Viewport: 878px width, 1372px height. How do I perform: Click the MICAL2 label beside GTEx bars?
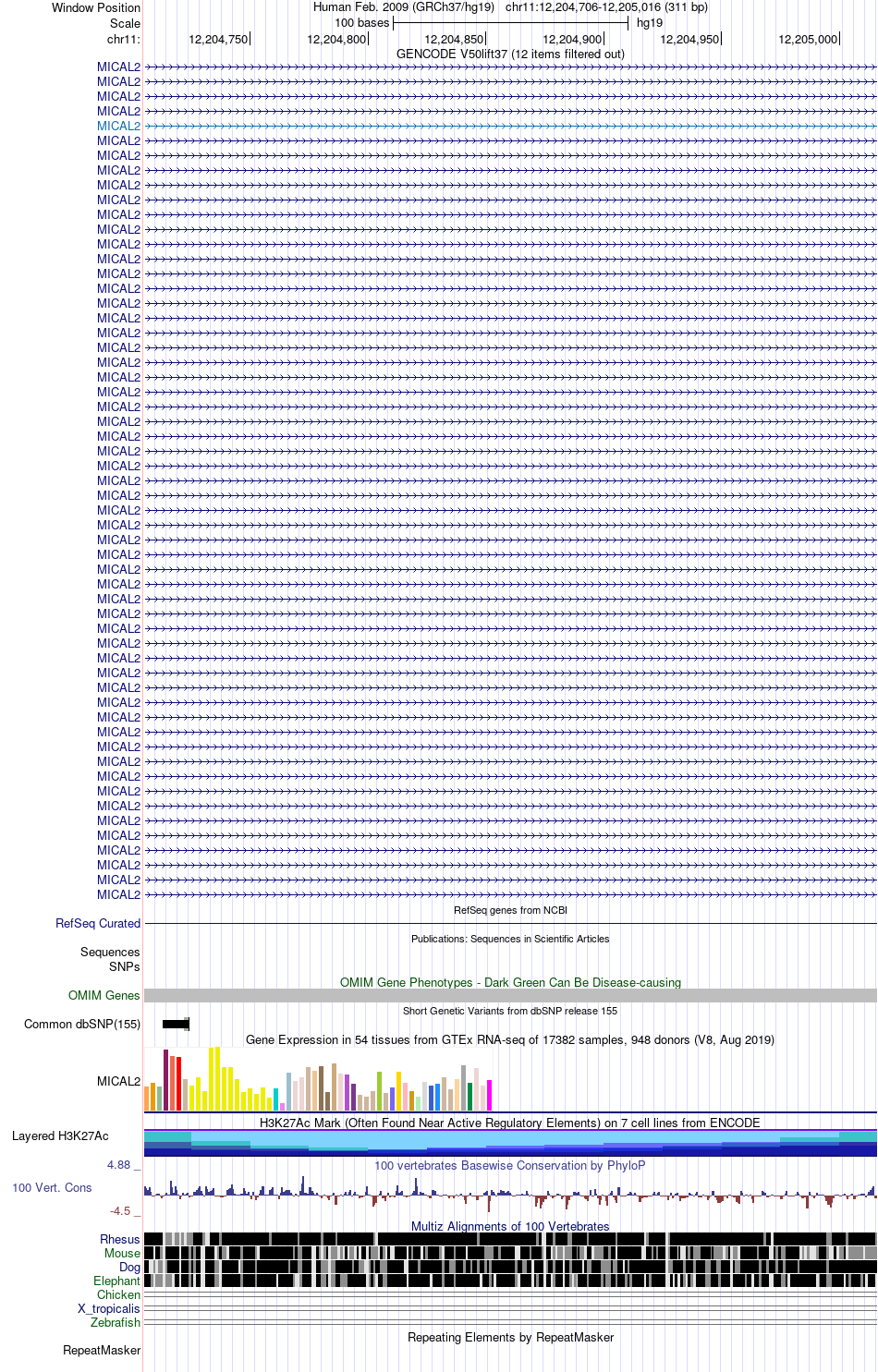click(x=118, y=1081)
